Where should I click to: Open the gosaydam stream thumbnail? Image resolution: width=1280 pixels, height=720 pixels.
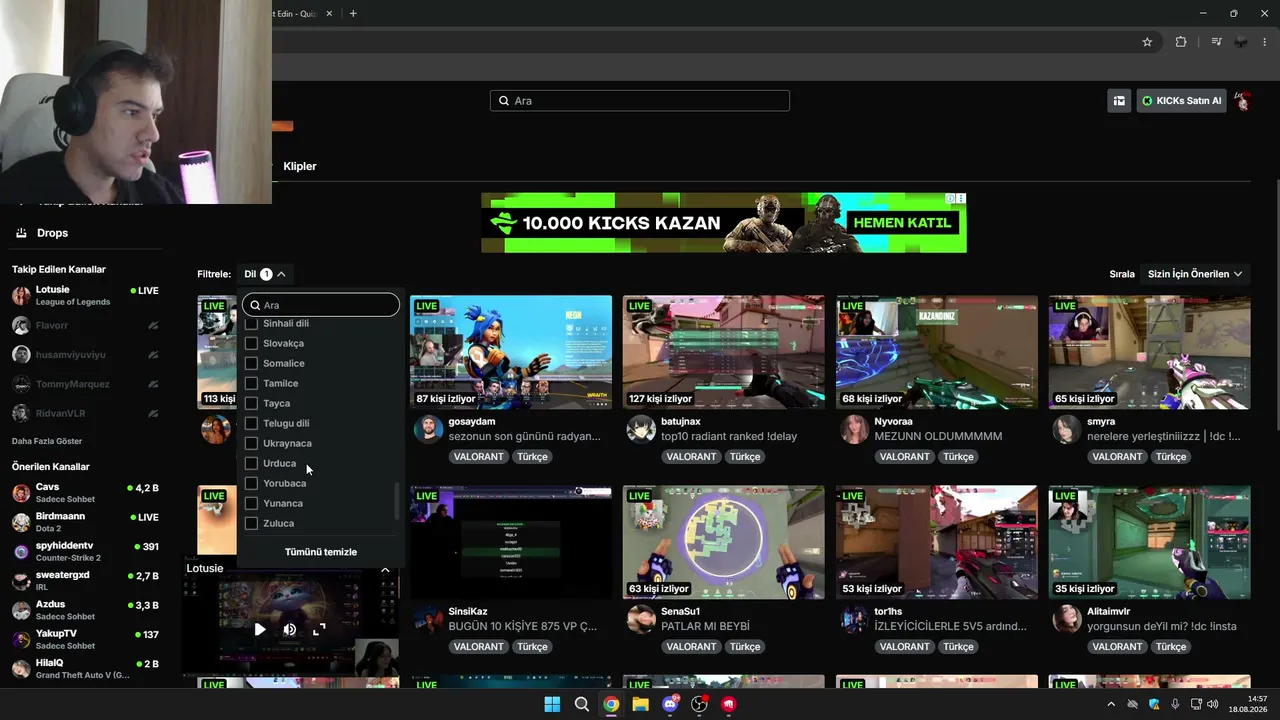tap(511, 352)
